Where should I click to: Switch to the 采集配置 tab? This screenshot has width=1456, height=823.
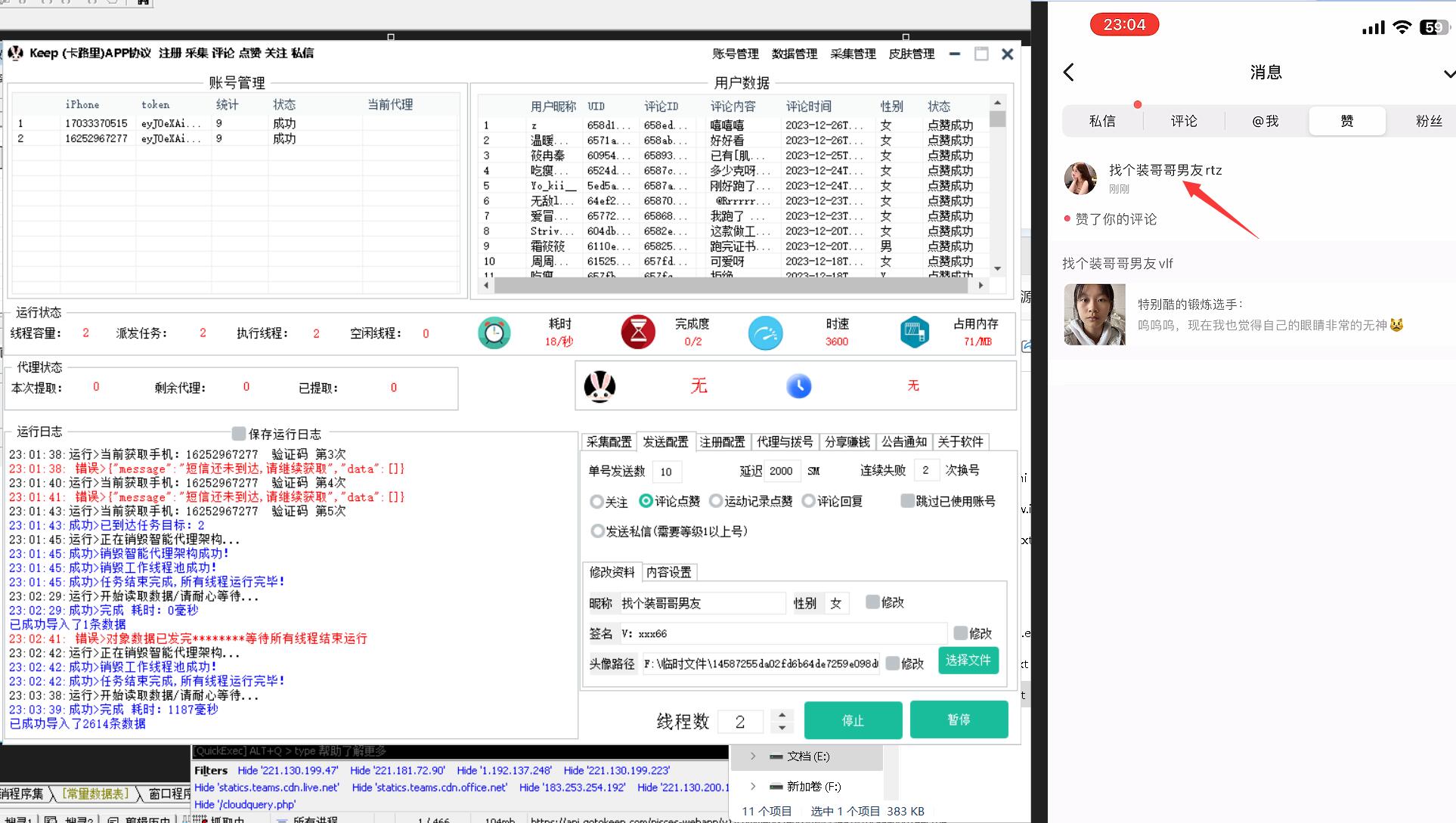coord(609,442)
